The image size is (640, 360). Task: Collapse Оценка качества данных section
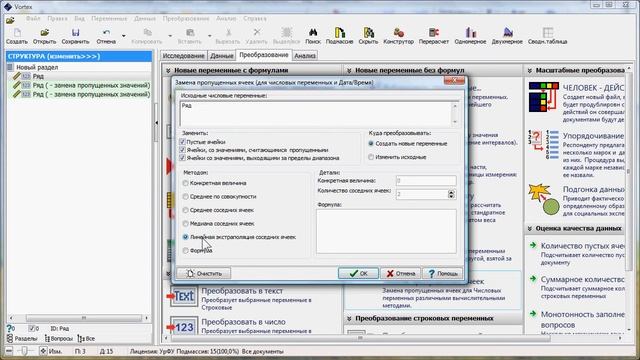pos(529,229)
